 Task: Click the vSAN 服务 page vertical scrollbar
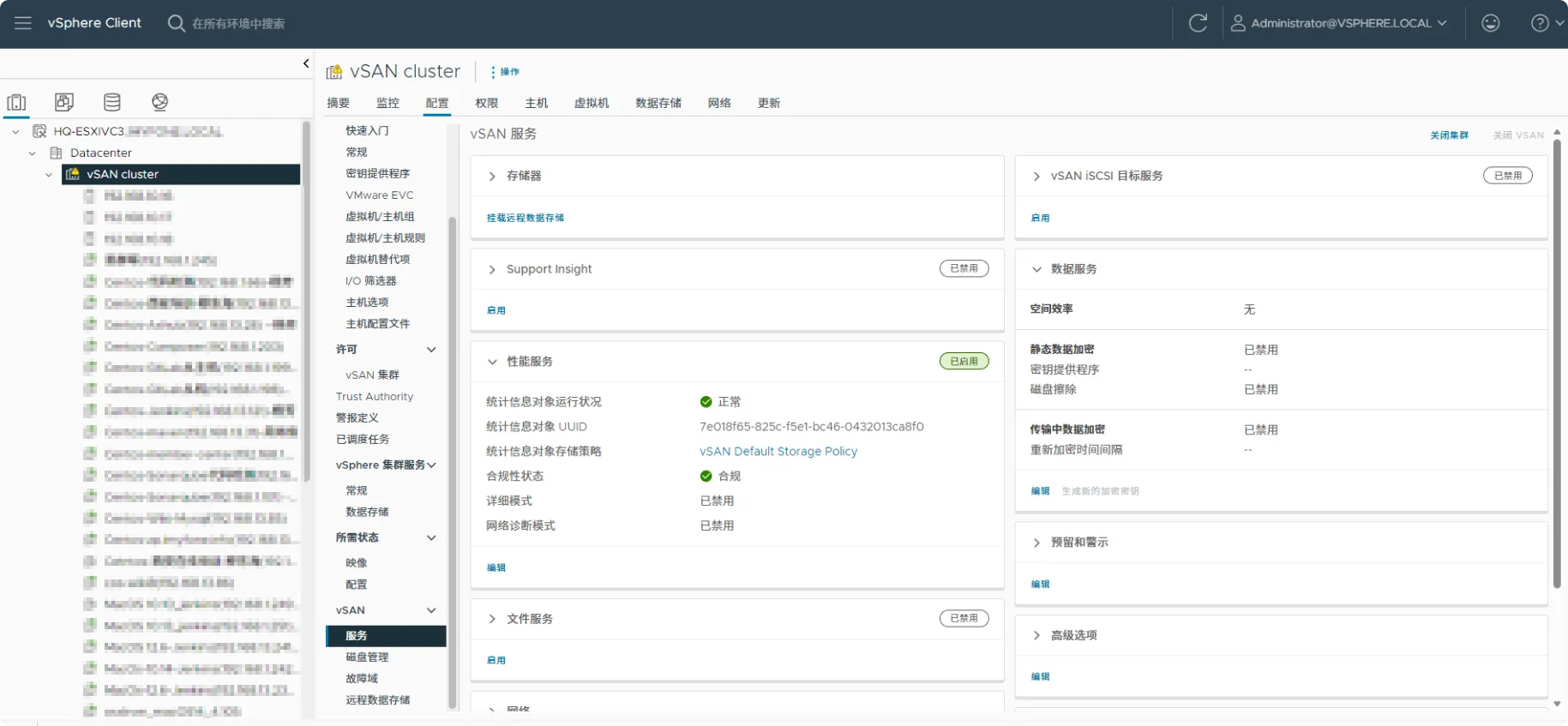1557,363
